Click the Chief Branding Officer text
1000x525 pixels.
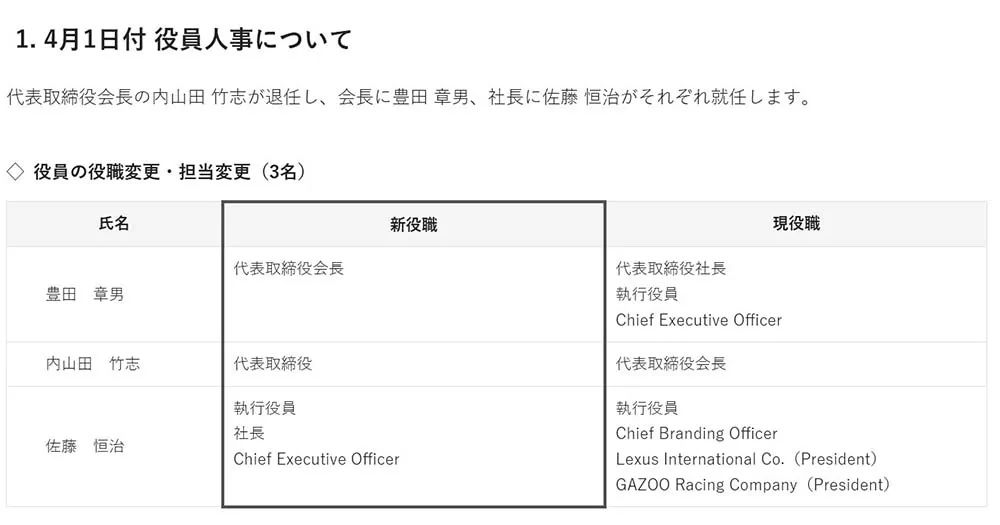point(696,434)
